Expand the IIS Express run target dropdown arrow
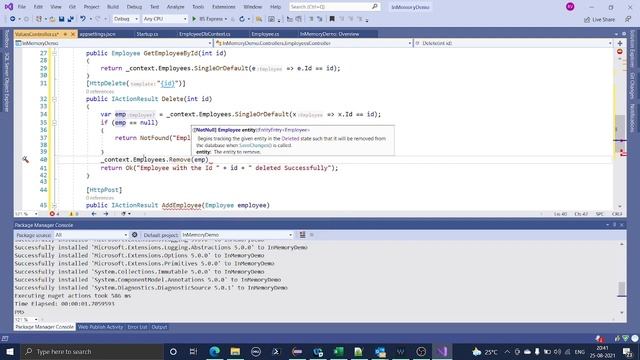Viewport: 640px width, 360px height. [x=226, y=19]
